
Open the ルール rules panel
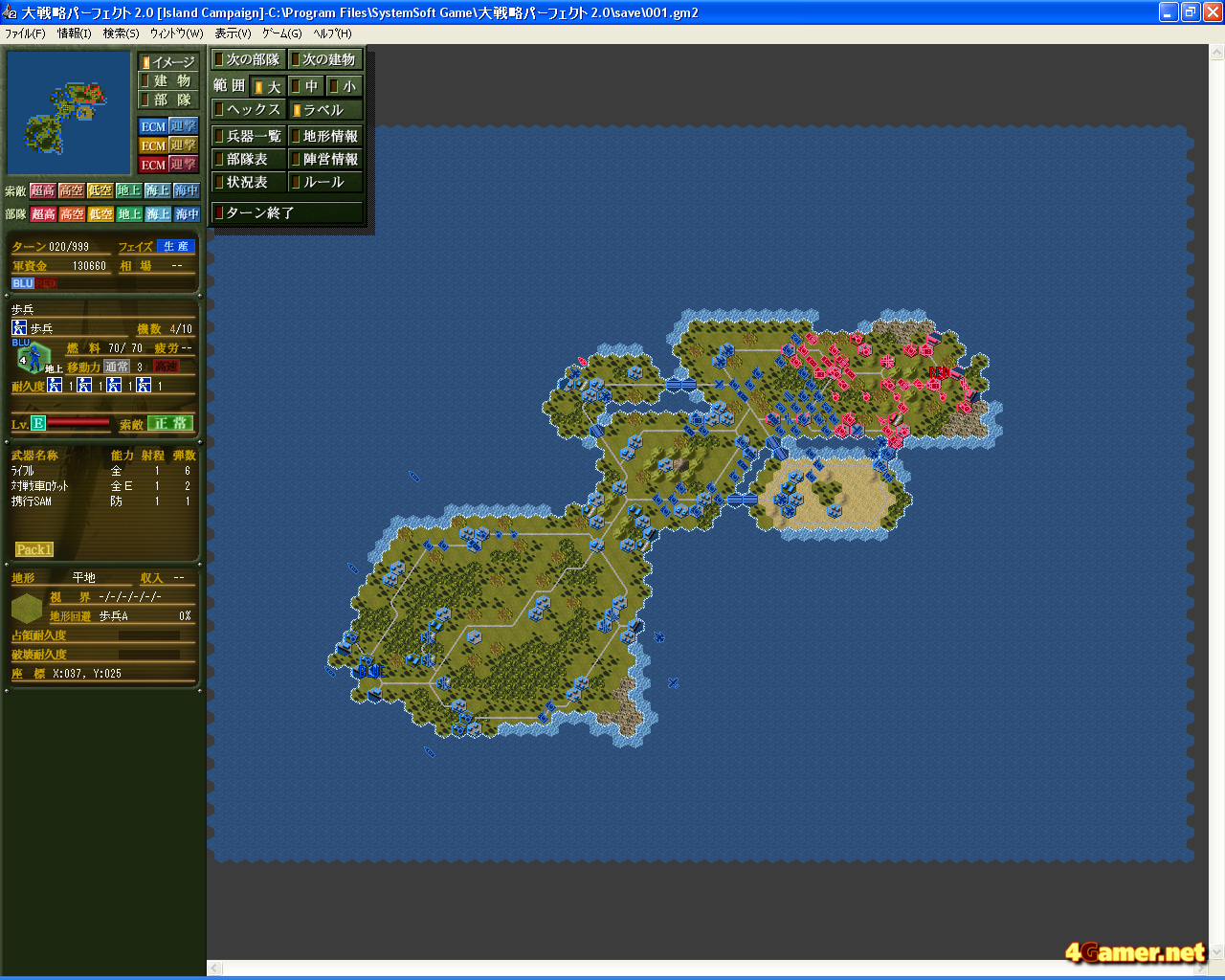(x=325, y=182)
